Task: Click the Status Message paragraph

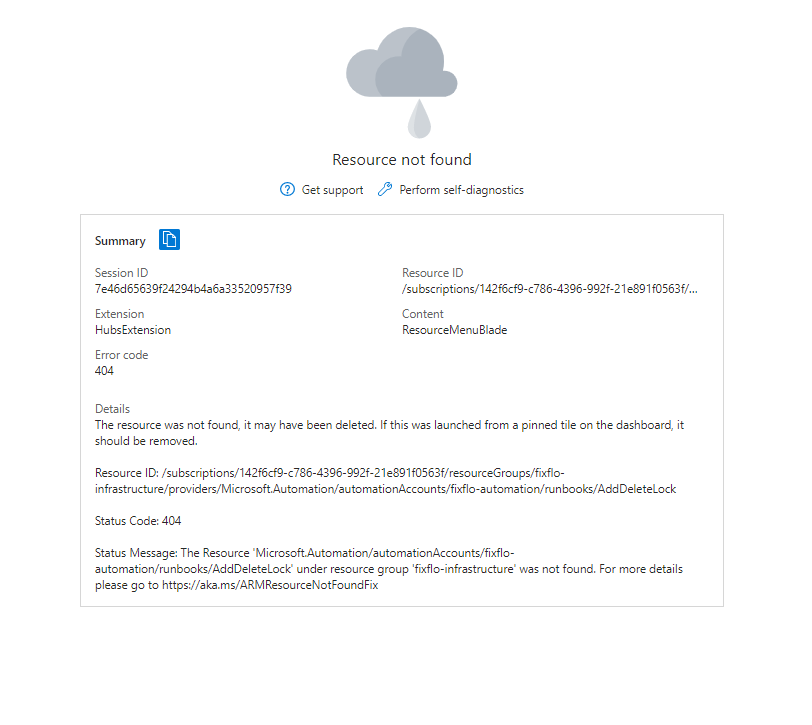Action: 390,568
